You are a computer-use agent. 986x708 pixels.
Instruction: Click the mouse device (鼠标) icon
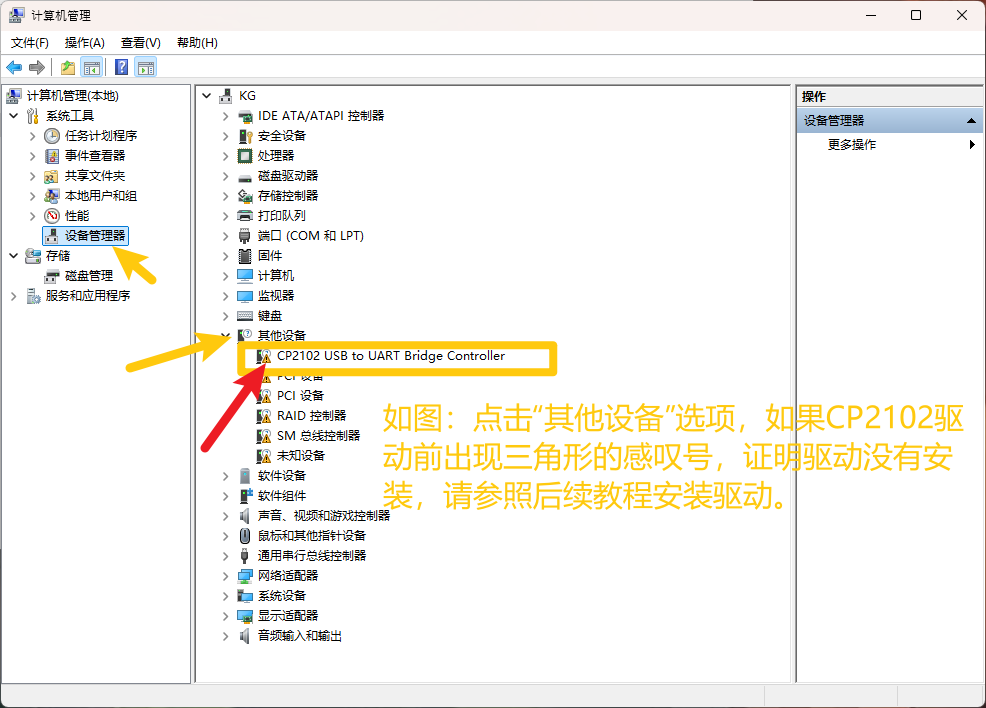coord(245,536)
